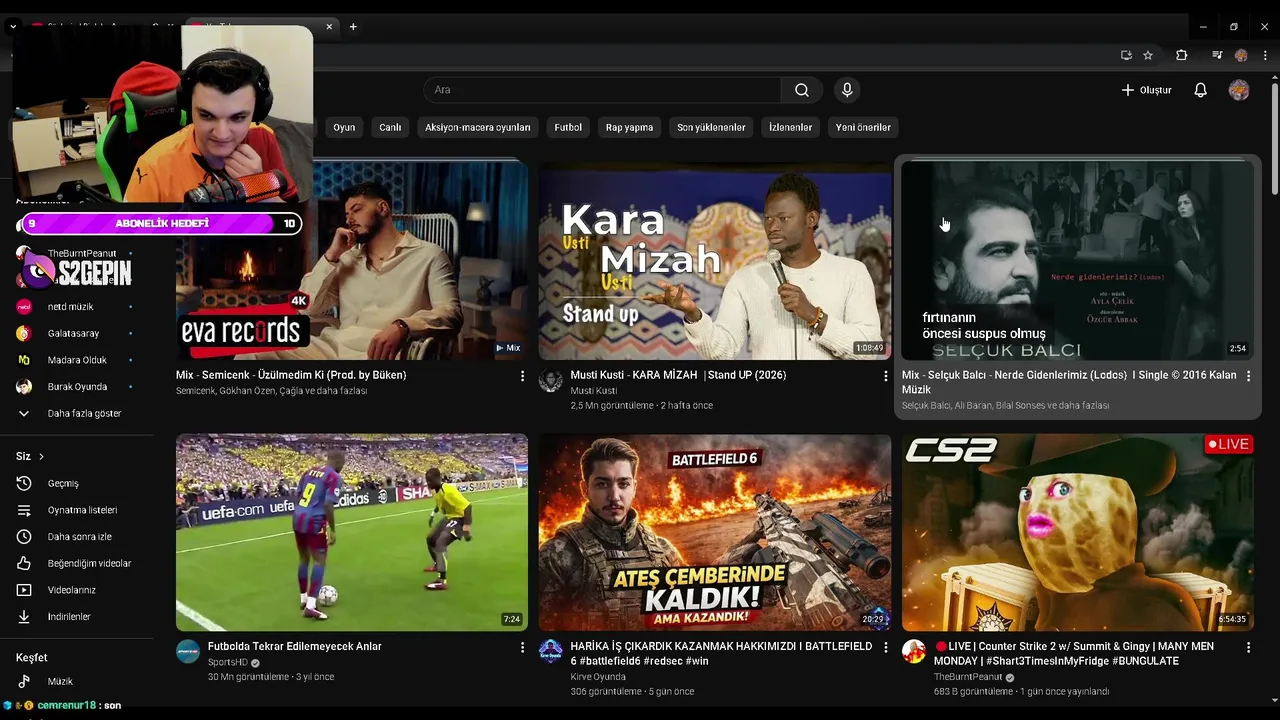Open Madara Olduk subscription channel
The width and height of the screenshot is (1280, 720).
(x=75, y=360)
